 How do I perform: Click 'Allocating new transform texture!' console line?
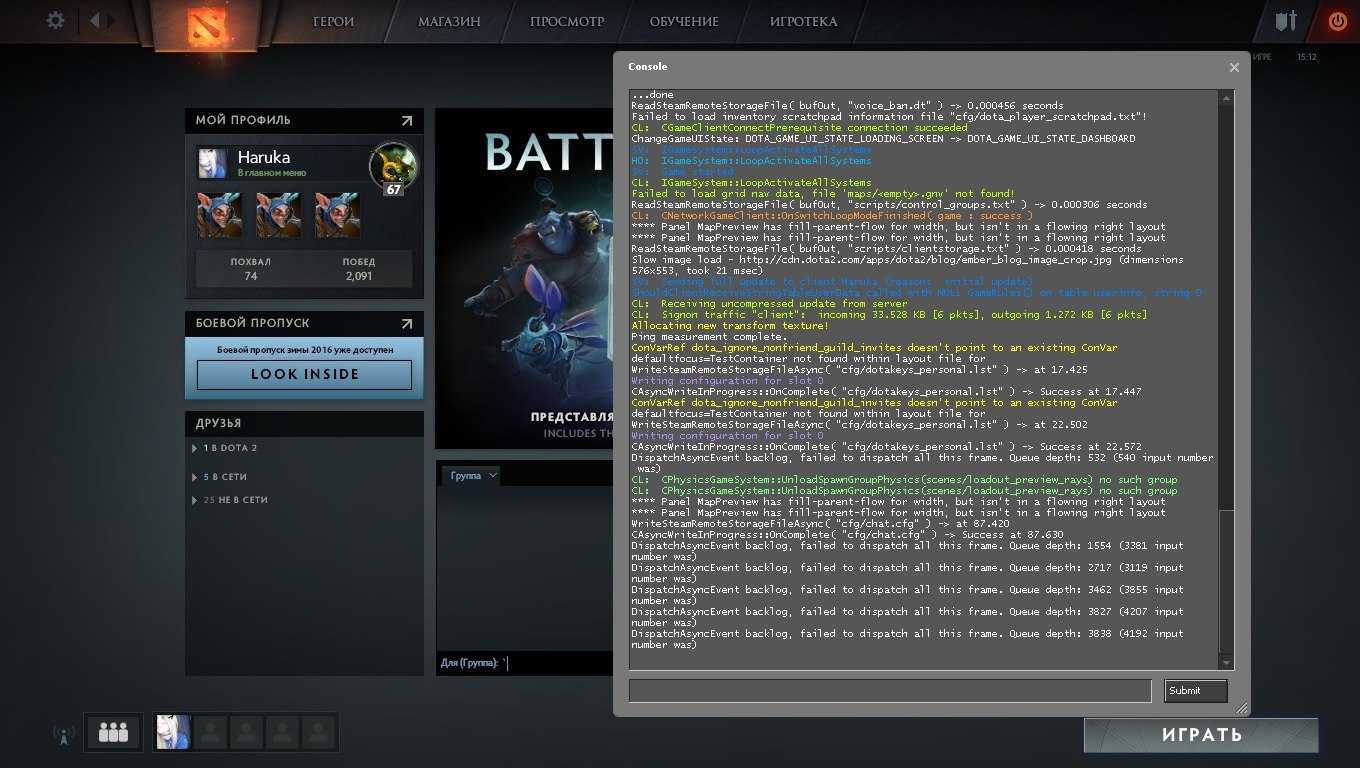[730, 326]
